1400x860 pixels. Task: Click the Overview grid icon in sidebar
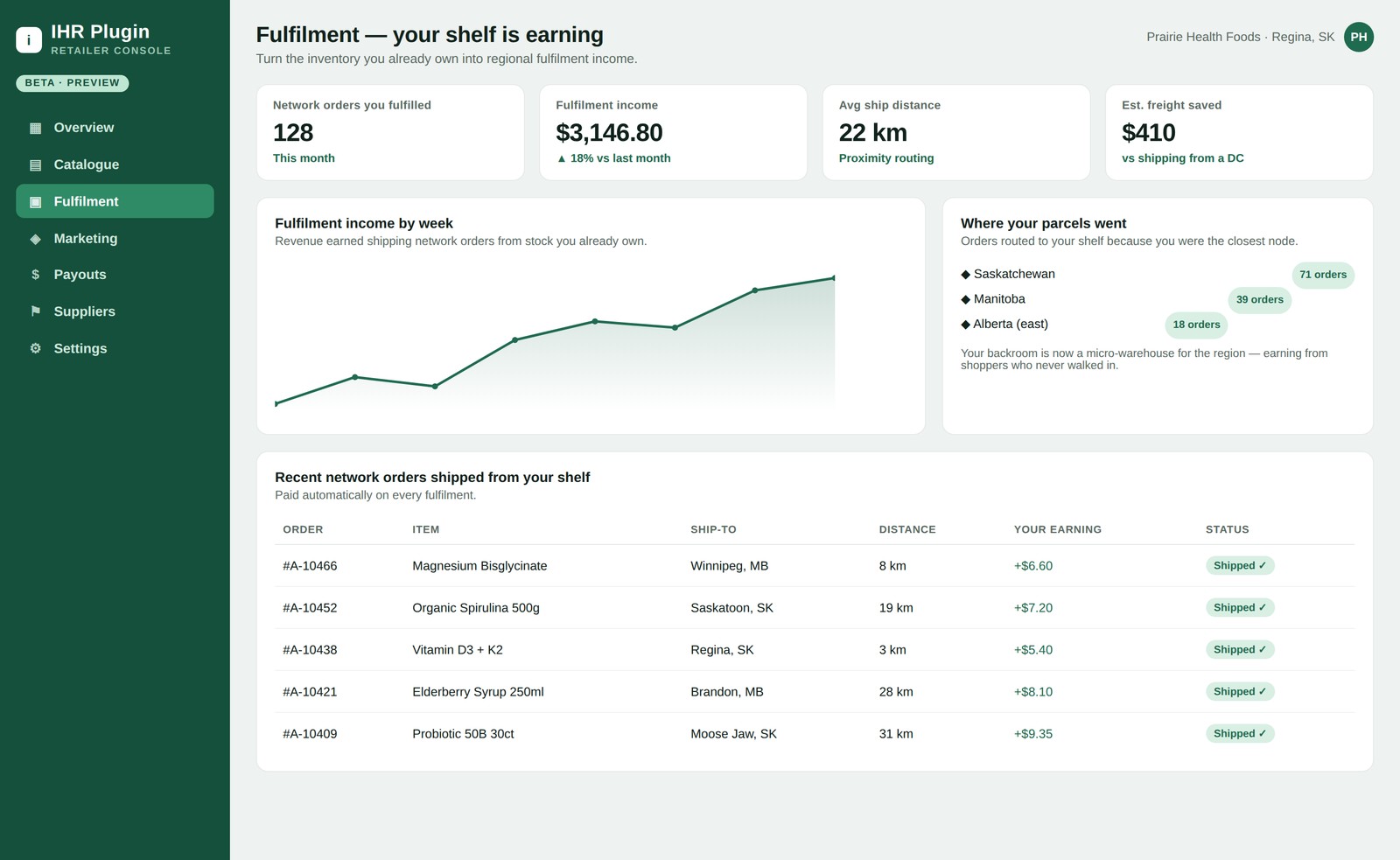[x=36, y=128]
